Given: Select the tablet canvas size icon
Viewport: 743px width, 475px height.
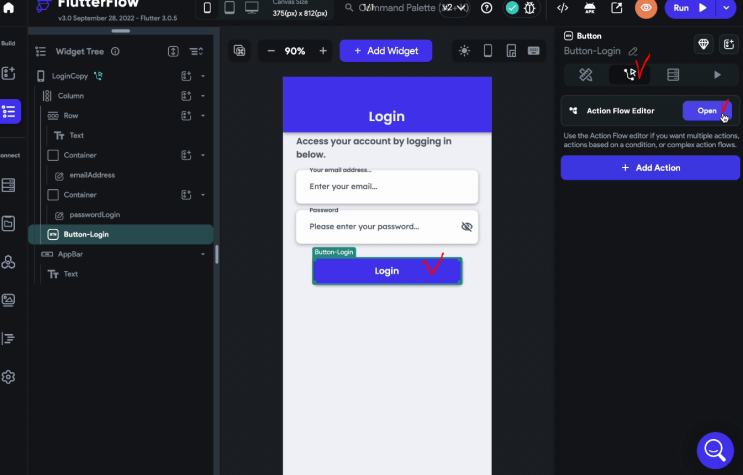Looking at the screenshot, I should coord(229,8).
